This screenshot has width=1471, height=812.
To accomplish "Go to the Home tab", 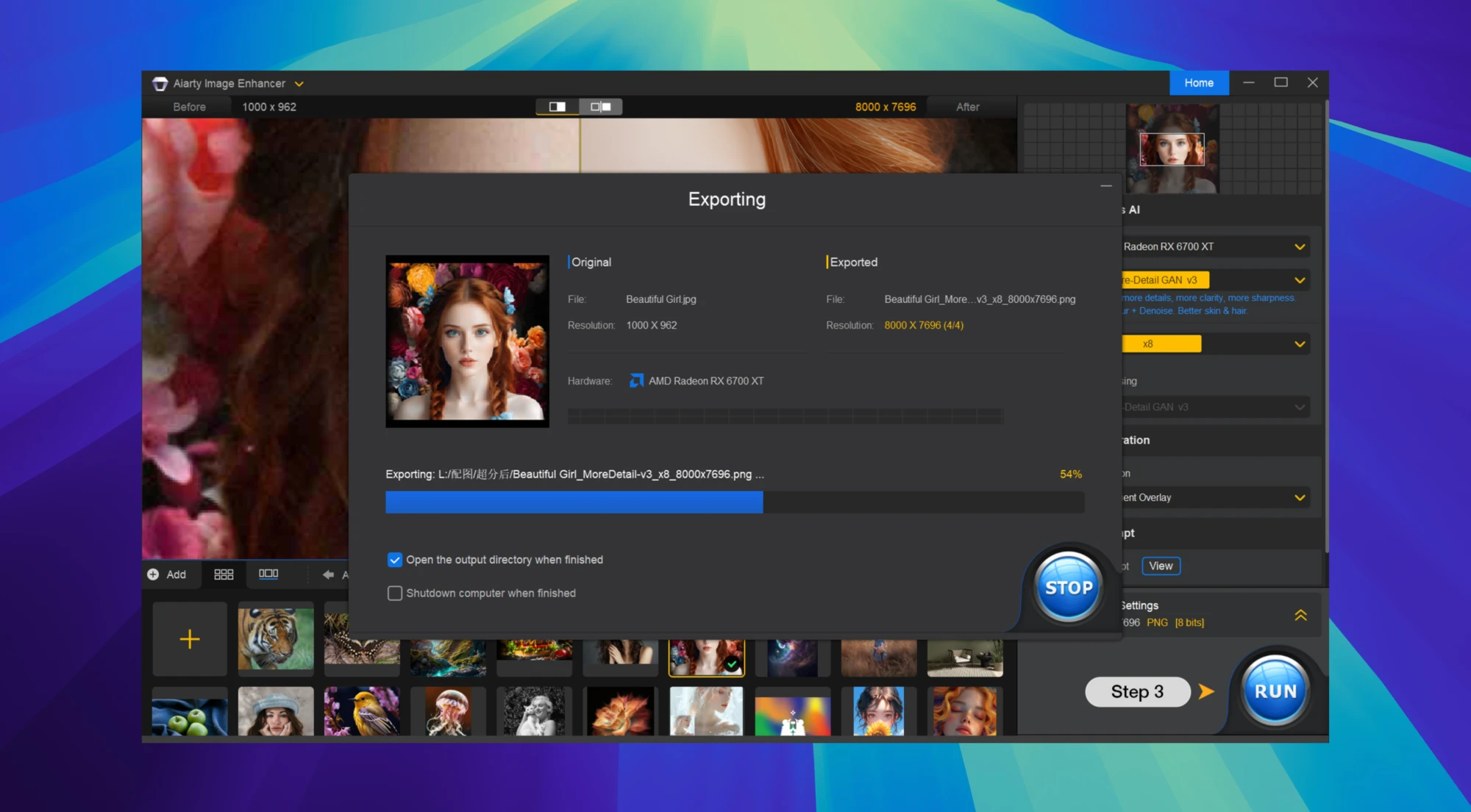I will (x=1199, y=82).
